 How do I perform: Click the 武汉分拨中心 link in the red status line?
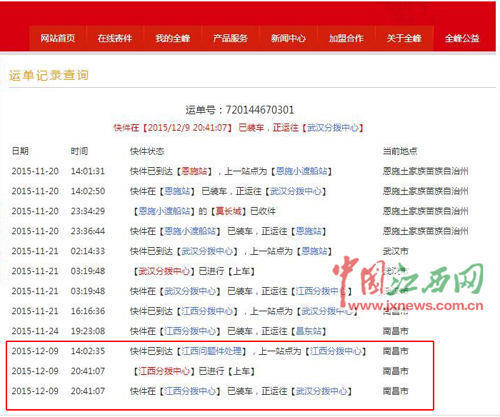point(333,128)
